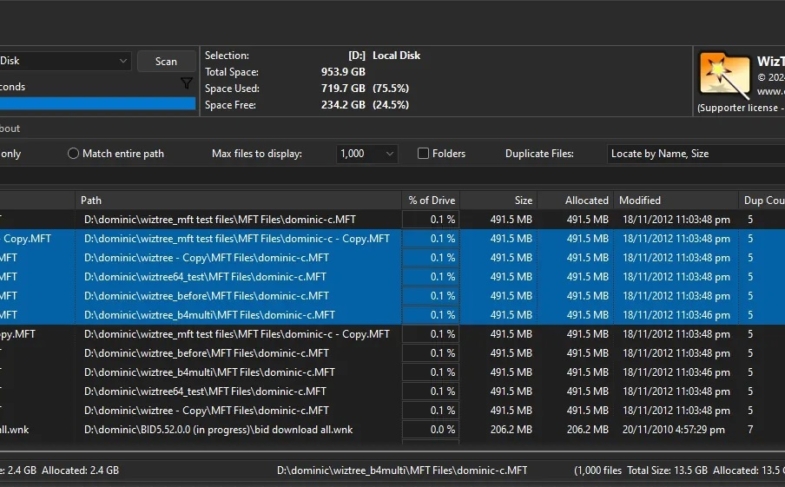Image resolution: width=785 pixels, height=487 pixels.
Task: Sort by the % of Drive column header
Action: [x=431, y=200]
